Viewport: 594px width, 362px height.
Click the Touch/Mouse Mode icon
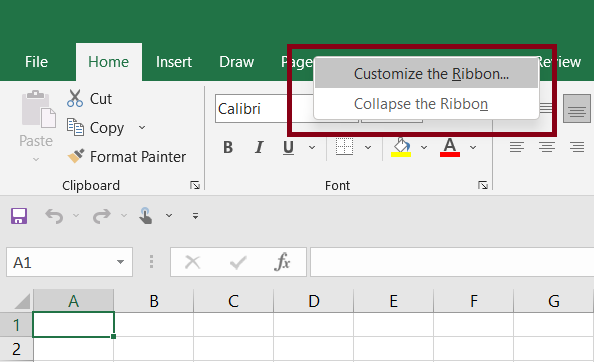(x=146, y=216)
